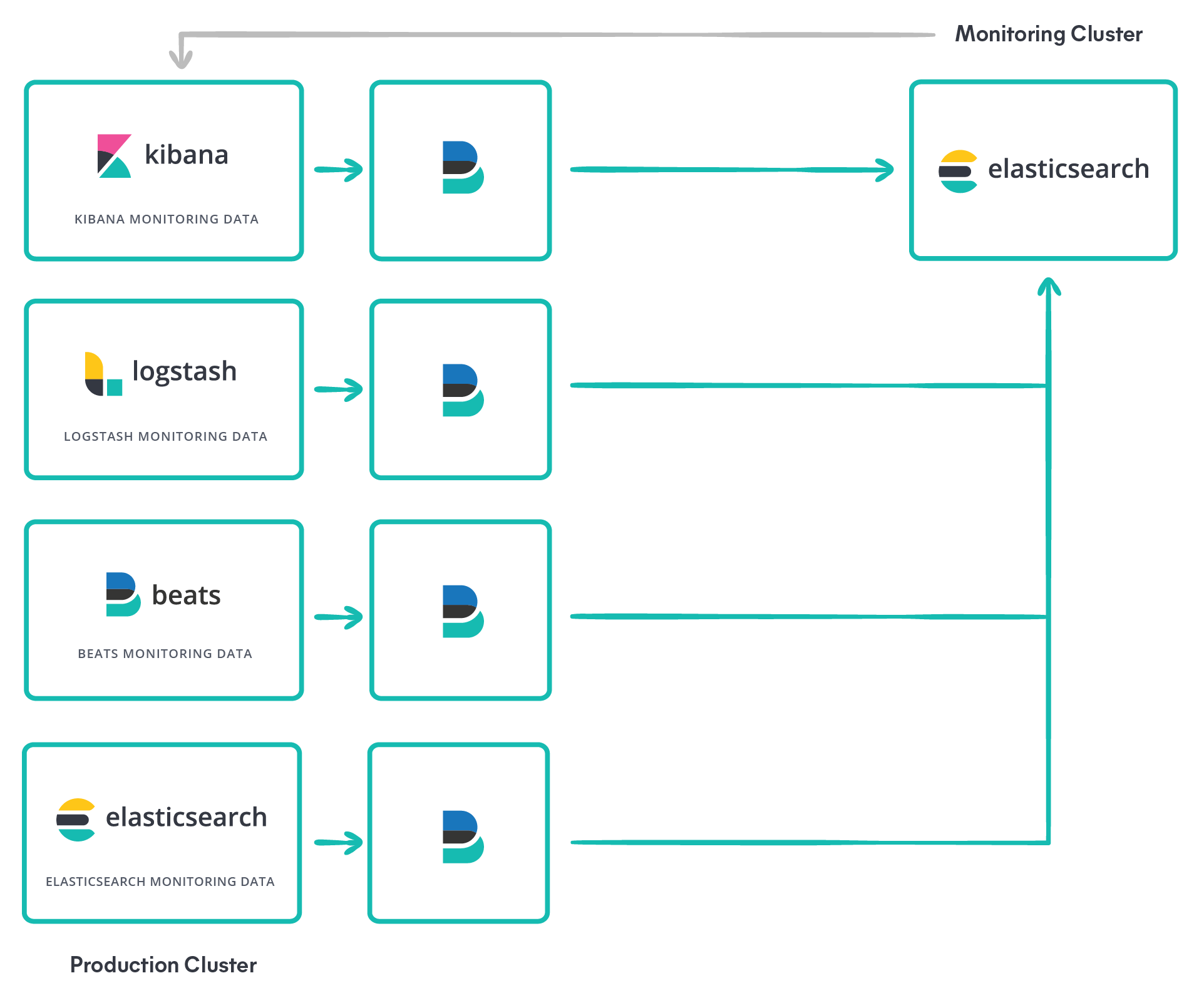Click the Metricbeat icon next to Kibana
This screenshot has height=993, width=1204.
pyautogui.click(x=462, y=168)
